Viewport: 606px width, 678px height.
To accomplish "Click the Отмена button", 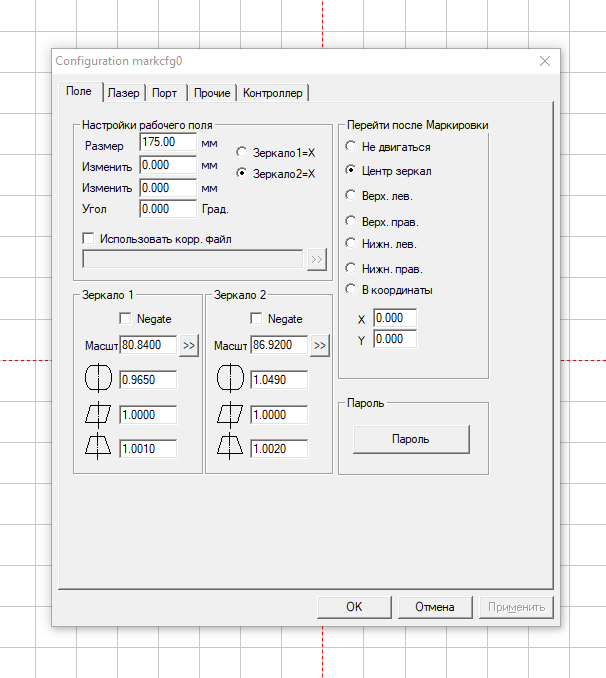I will (x=435, y=607).
